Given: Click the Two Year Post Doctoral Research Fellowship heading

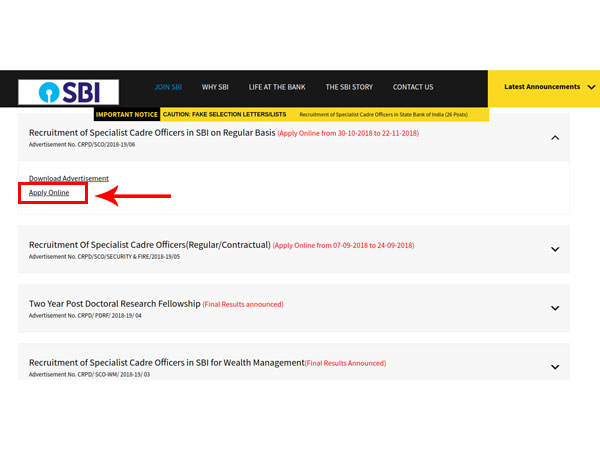Looking at the screenshot, I should (115, 304).
